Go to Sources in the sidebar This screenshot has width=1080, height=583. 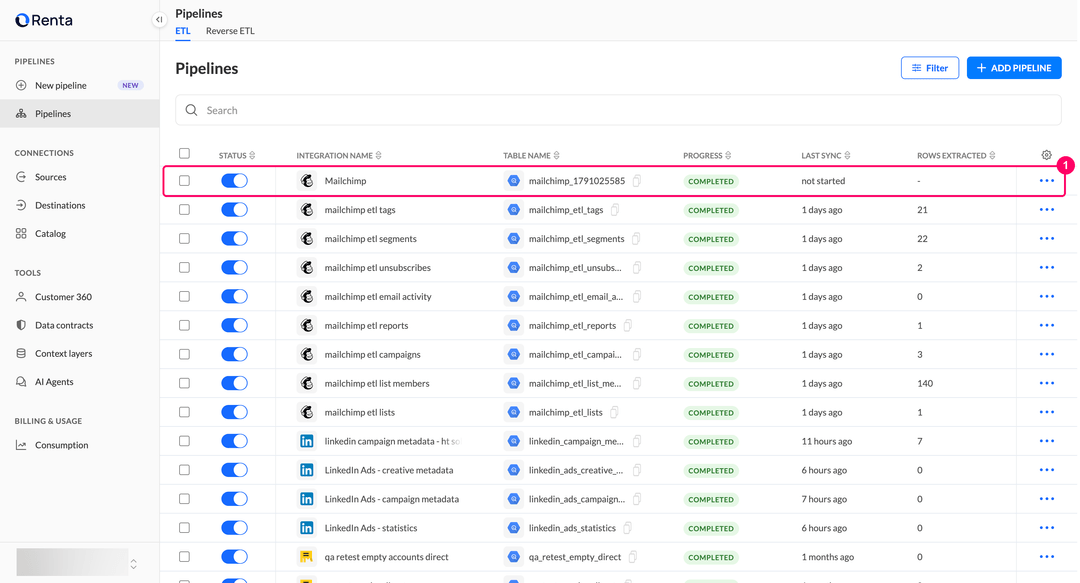coord(79,177)
